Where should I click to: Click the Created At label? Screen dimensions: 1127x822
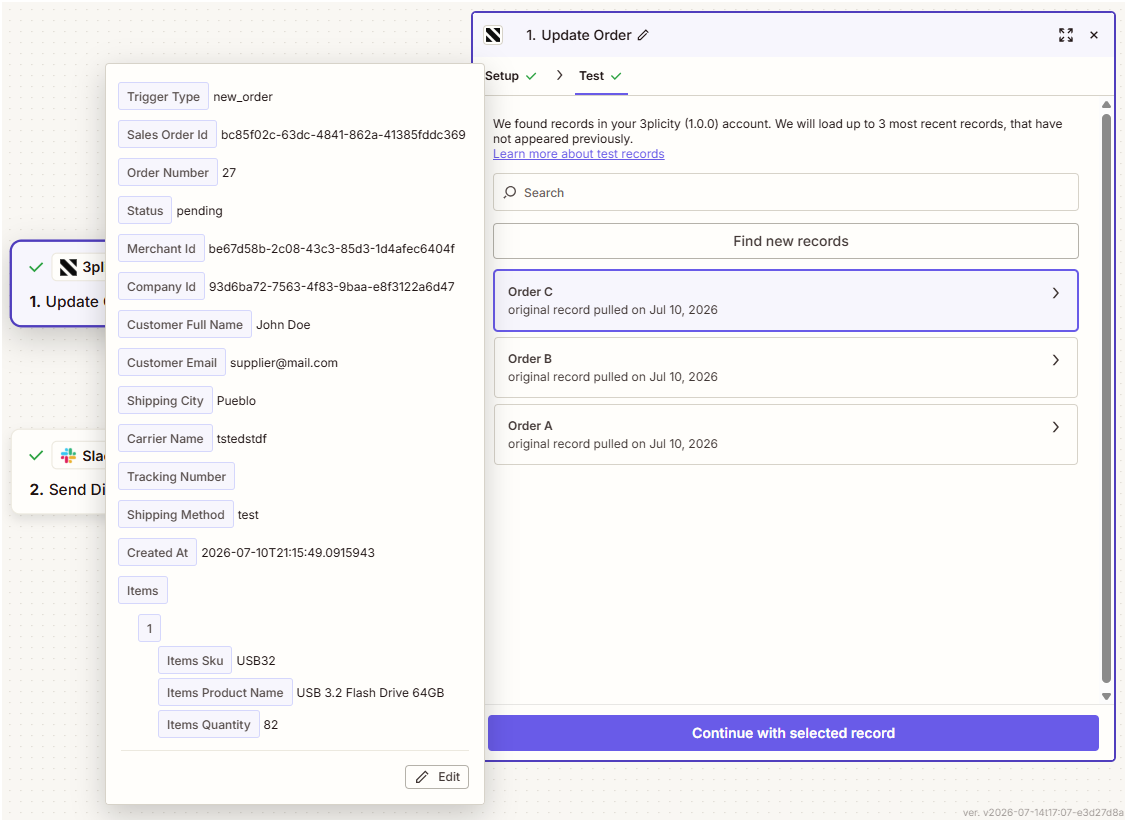pyautogui.click(x=157, y=553)
